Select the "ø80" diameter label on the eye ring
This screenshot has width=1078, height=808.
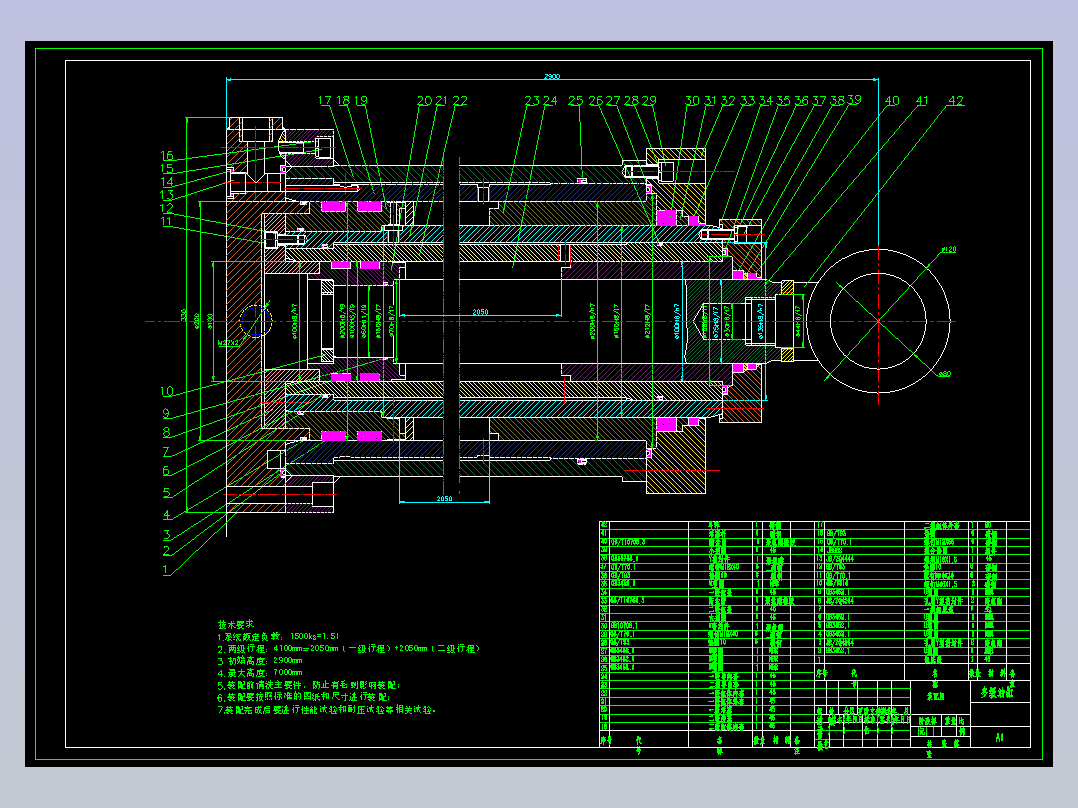945,374
